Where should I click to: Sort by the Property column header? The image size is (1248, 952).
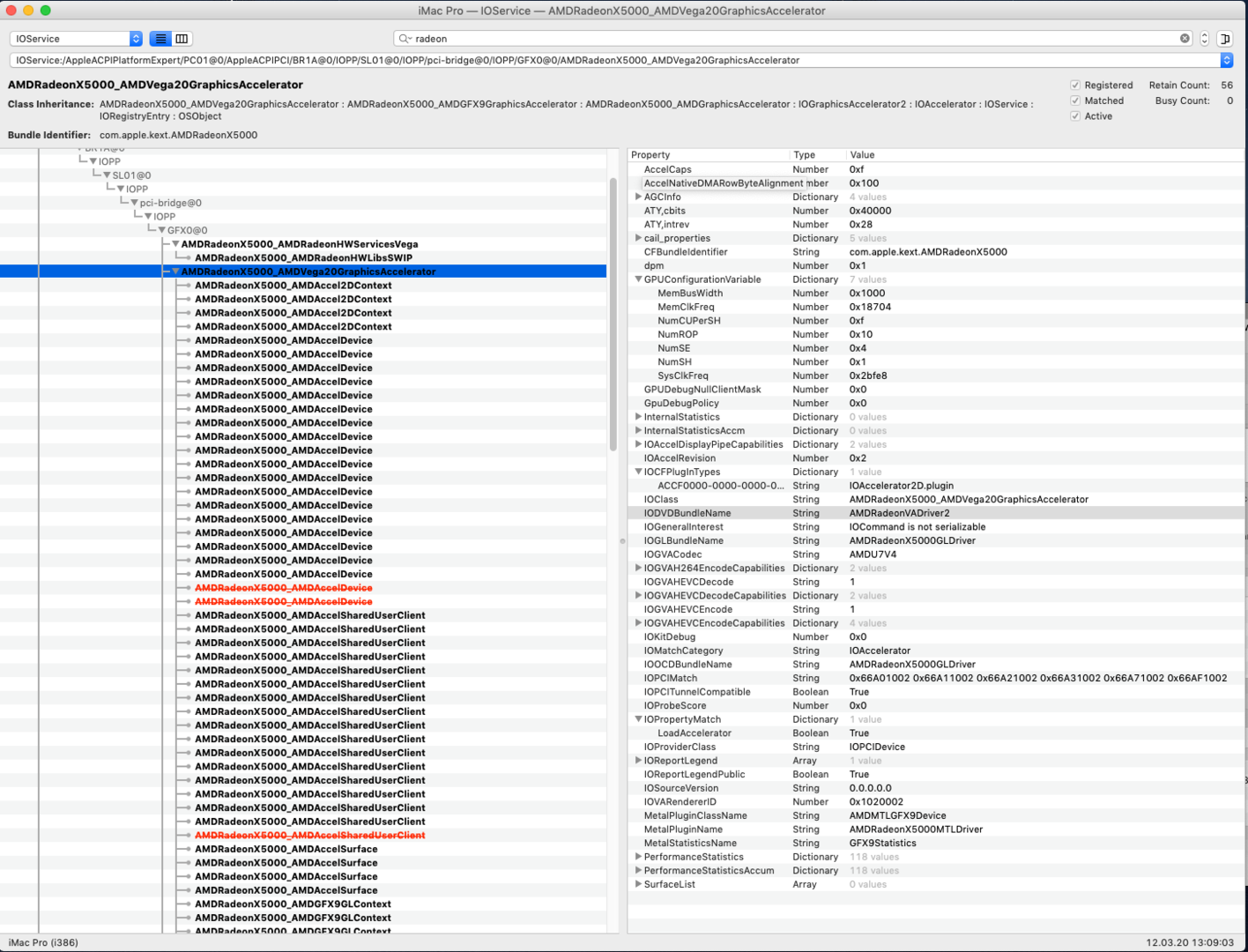705,155
